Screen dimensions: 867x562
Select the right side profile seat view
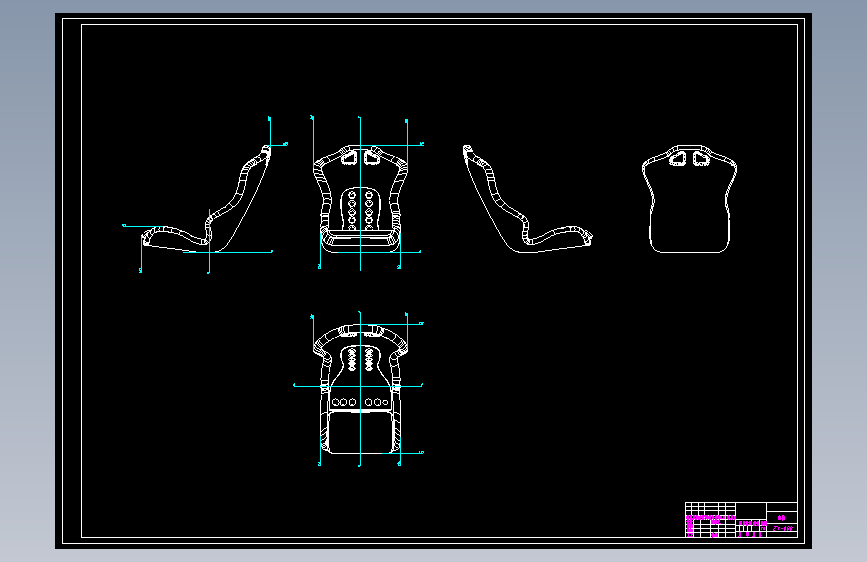click(x=527, y=199)
